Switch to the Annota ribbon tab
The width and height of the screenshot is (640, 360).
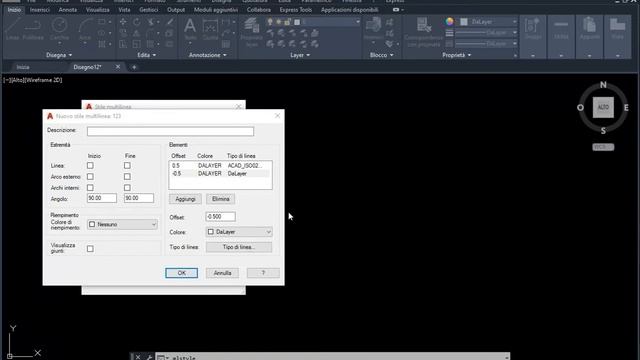point(68,10)
